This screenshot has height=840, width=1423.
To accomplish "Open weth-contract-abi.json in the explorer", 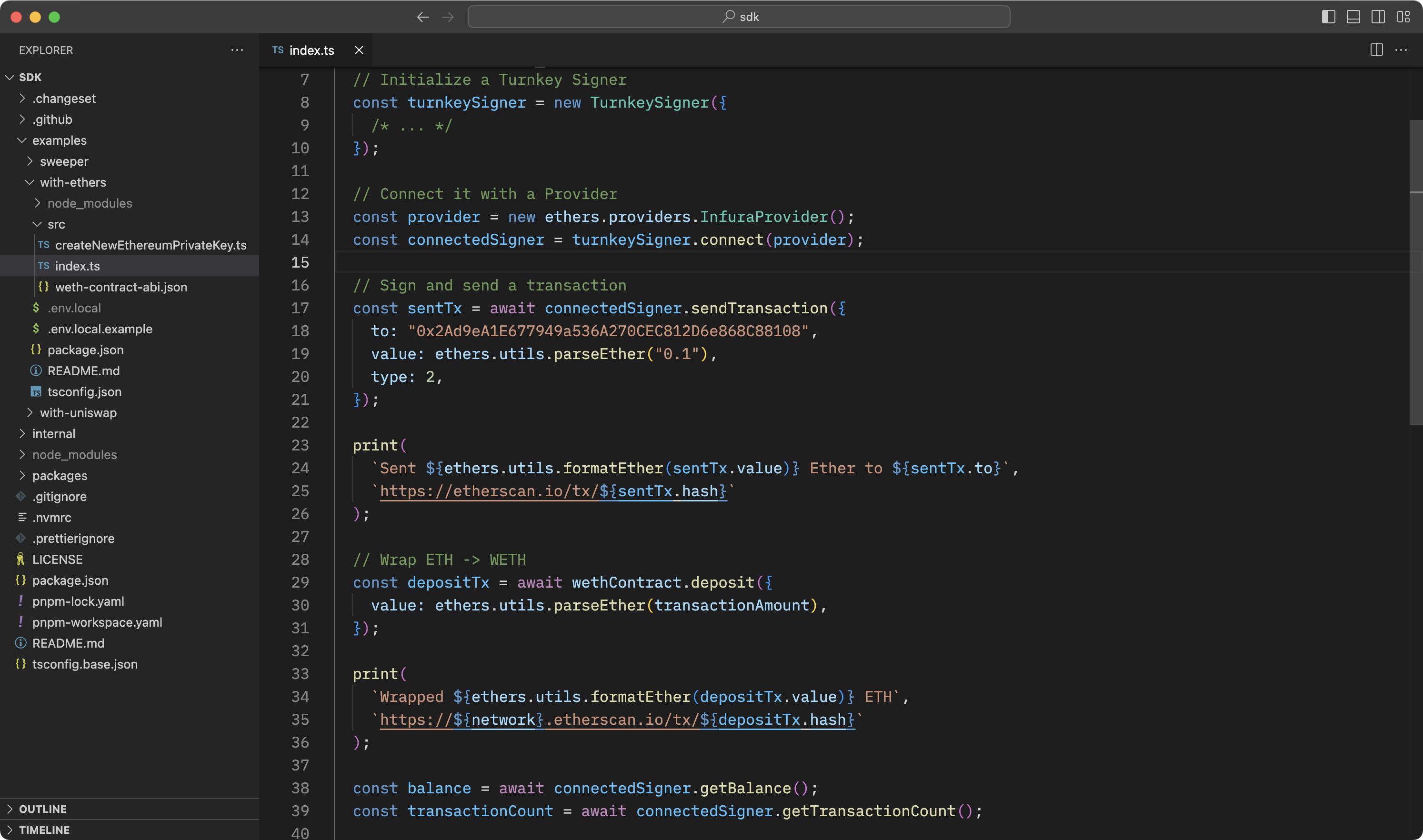I will pos(120,287).
